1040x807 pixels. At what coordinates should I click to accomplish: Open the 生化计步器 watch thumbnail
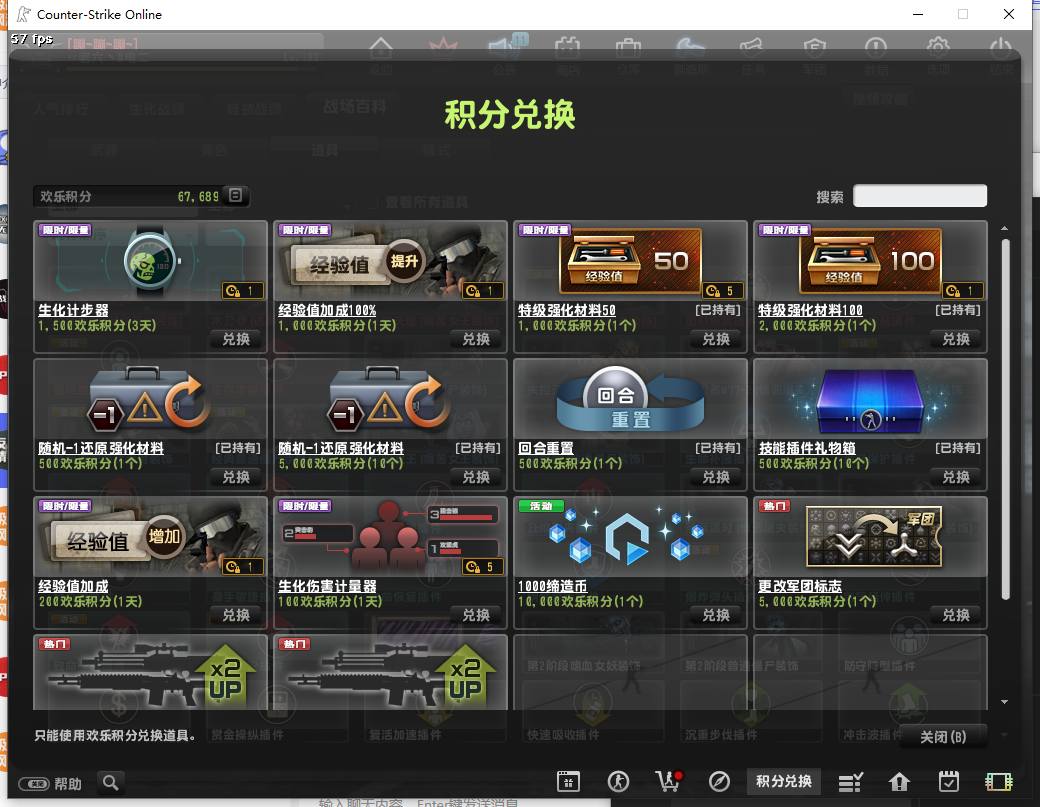pos(151,261)
